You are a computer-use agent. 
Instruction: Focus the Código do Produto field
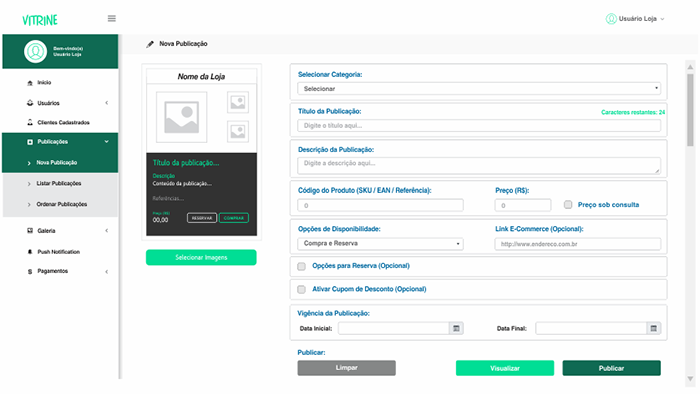point(380,205)
